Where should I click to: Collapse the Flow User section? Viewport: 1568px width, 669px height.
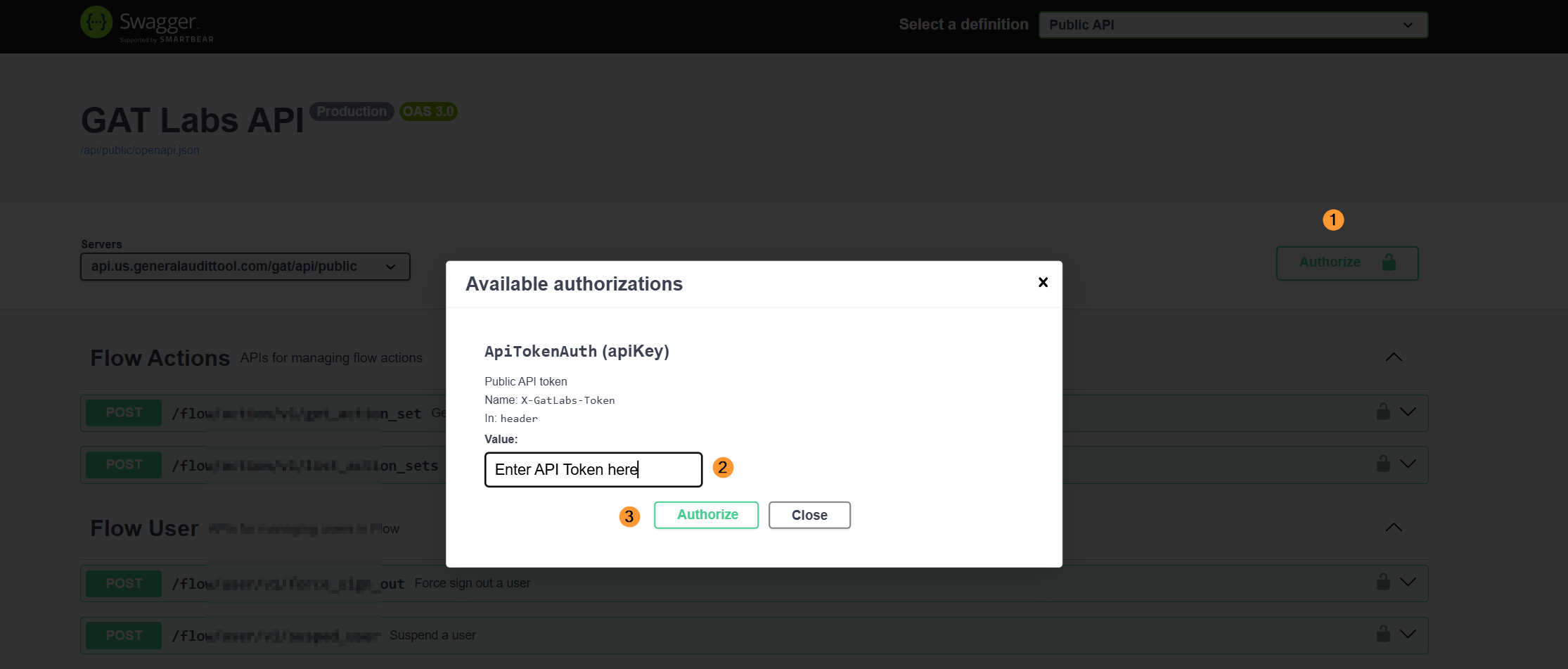[x=1394, y=528]
